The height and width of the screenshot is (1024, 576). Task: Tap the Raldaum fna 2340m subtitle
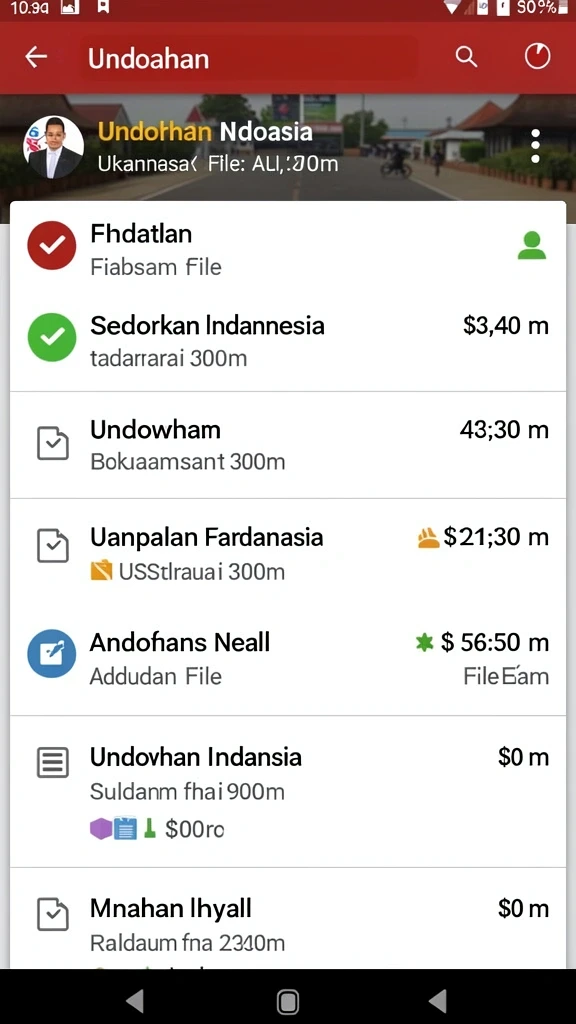pos(187,943)
